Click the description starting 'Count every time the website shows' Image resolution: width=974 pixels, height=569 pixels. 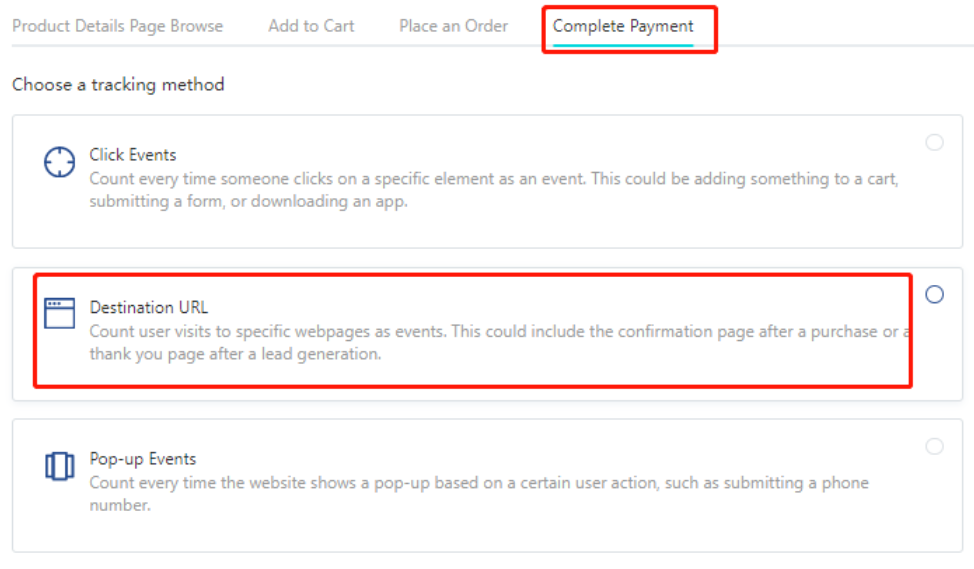click(x=479, y=494)
